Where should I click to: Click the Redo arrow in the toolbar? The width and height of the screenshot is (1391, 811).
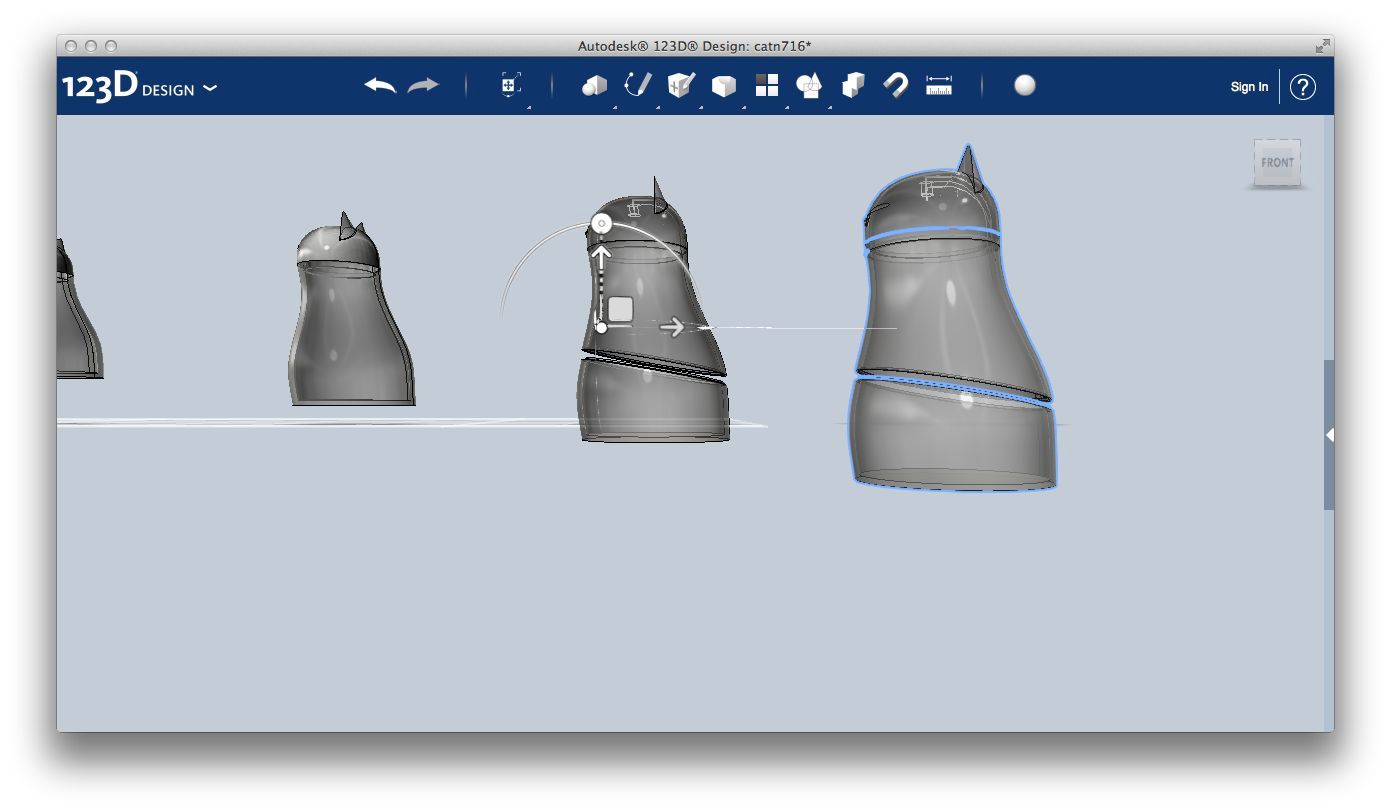coord(423,86)
